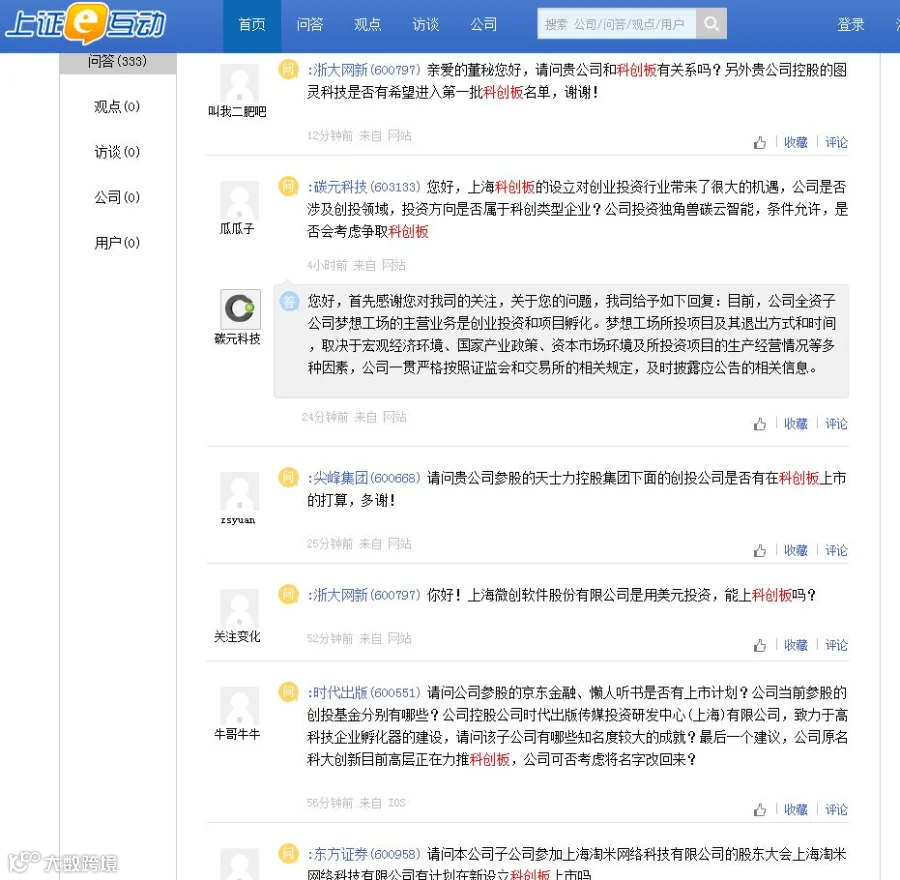Open the 公司 tab in top navigation
900x880 pixels.
(483, 25)
